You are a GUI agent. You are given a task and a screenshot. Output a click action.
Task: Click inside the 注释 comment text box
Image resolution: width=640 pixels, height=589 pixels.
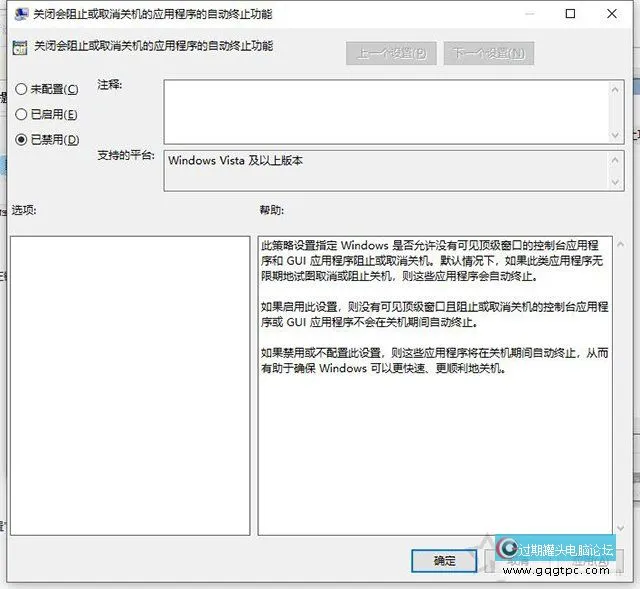[386, 112]
